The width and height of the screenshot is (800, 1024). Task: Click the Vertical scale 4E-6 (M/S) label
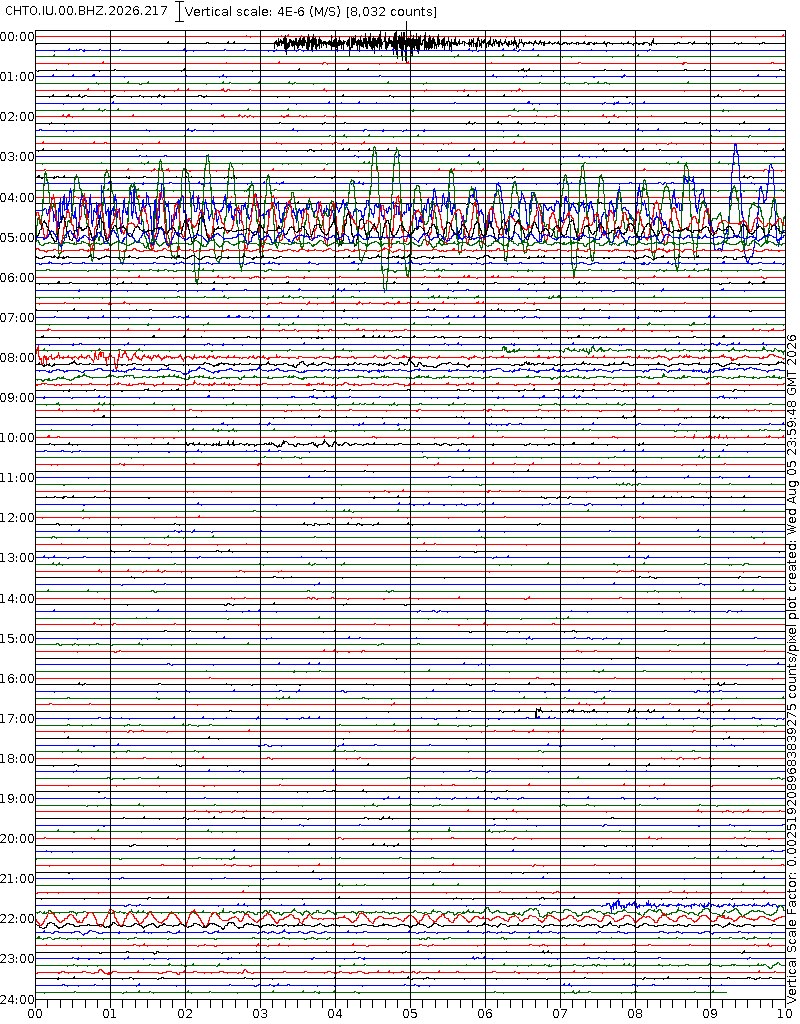click(x=311, y=12)
